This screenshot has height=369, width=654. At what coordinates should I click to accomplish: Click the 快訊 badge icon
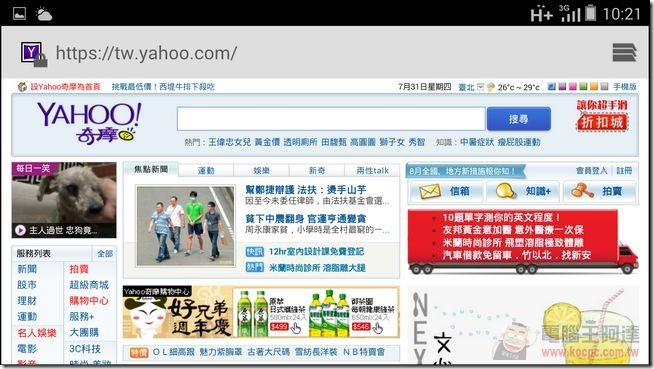point(254,251)
